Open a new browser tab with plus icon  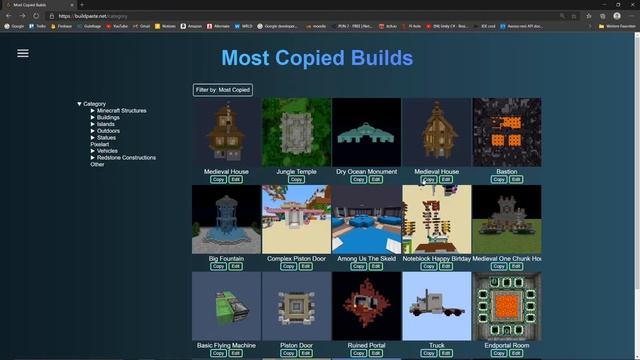(82, 5)
